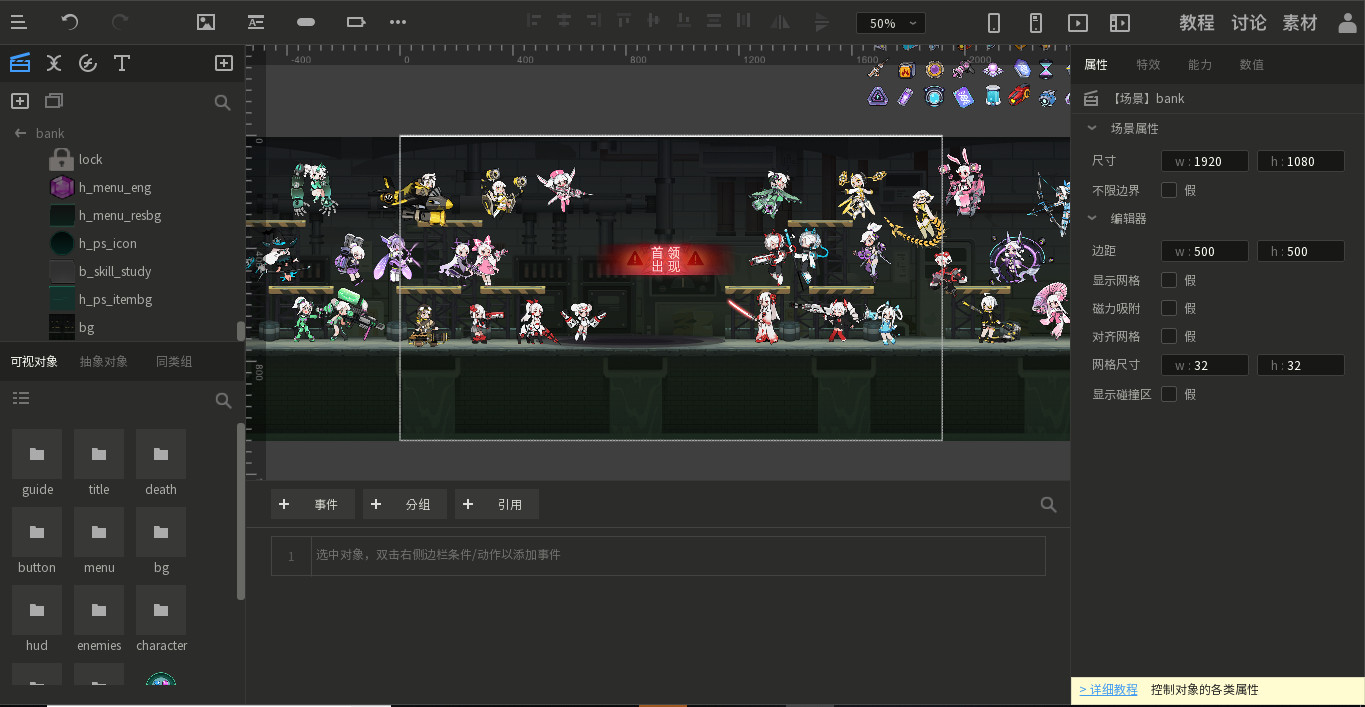Open the 详细教程 link
This screenshot has width=1365, height=707.
pos(1107,690)
